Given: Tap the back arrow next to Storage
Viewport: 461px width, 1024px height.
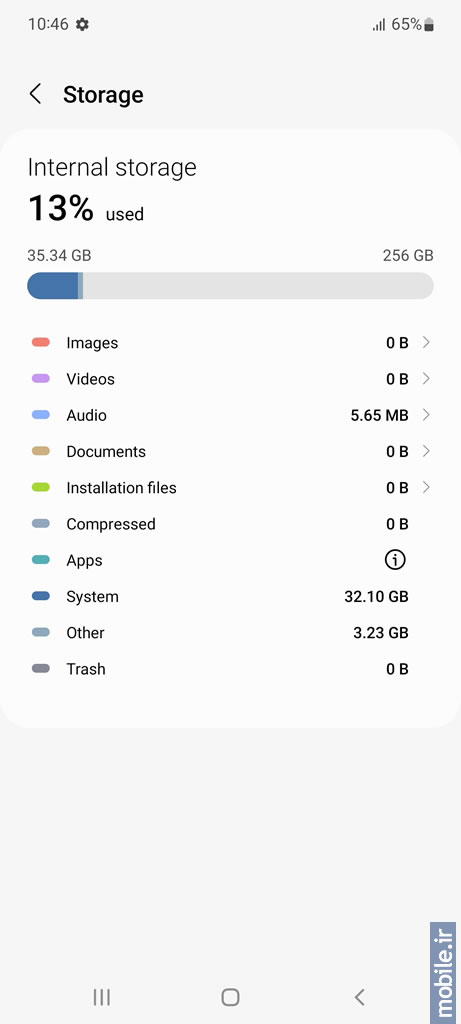Looking at the screenshot, I should 35,94.
